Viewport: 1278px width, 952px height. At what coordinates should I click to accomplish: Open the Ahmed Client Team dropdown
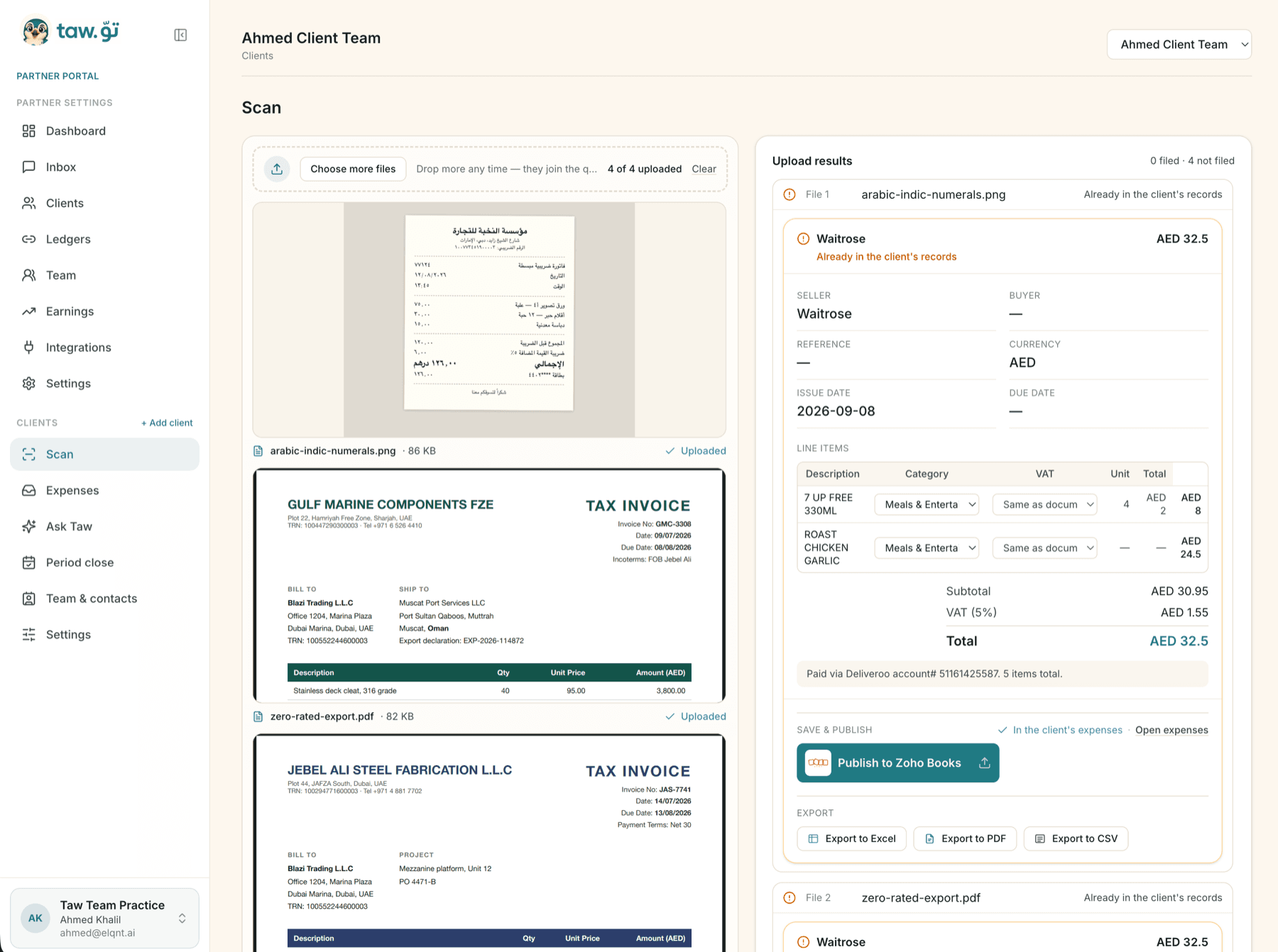tap(1179, 45)
